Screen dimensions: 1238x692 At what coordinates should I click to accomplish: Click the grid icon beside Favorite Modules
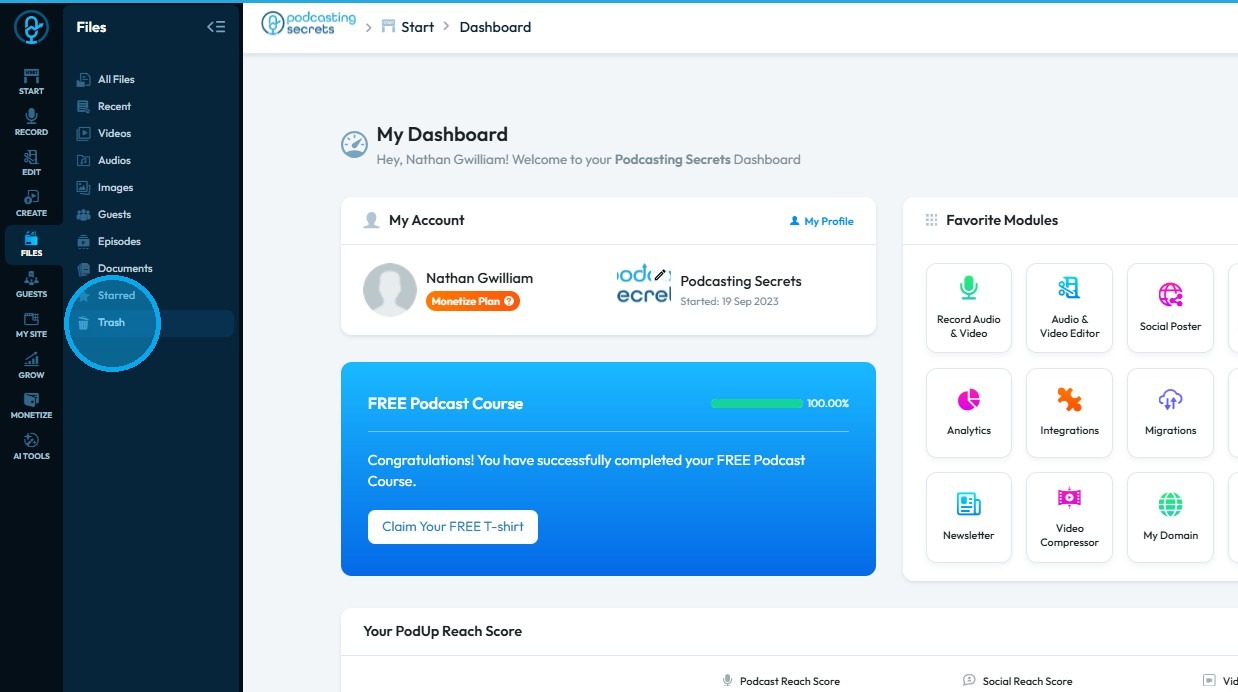pos(931,220)
